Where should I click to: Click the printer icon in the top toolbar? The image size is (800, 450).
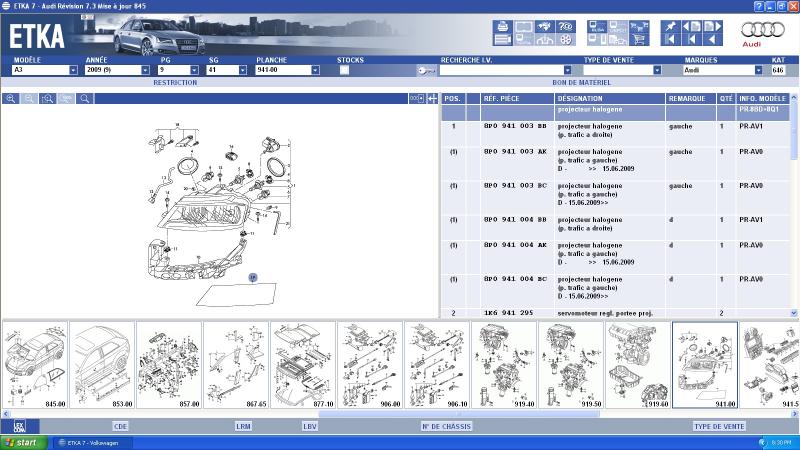[503, 27]
